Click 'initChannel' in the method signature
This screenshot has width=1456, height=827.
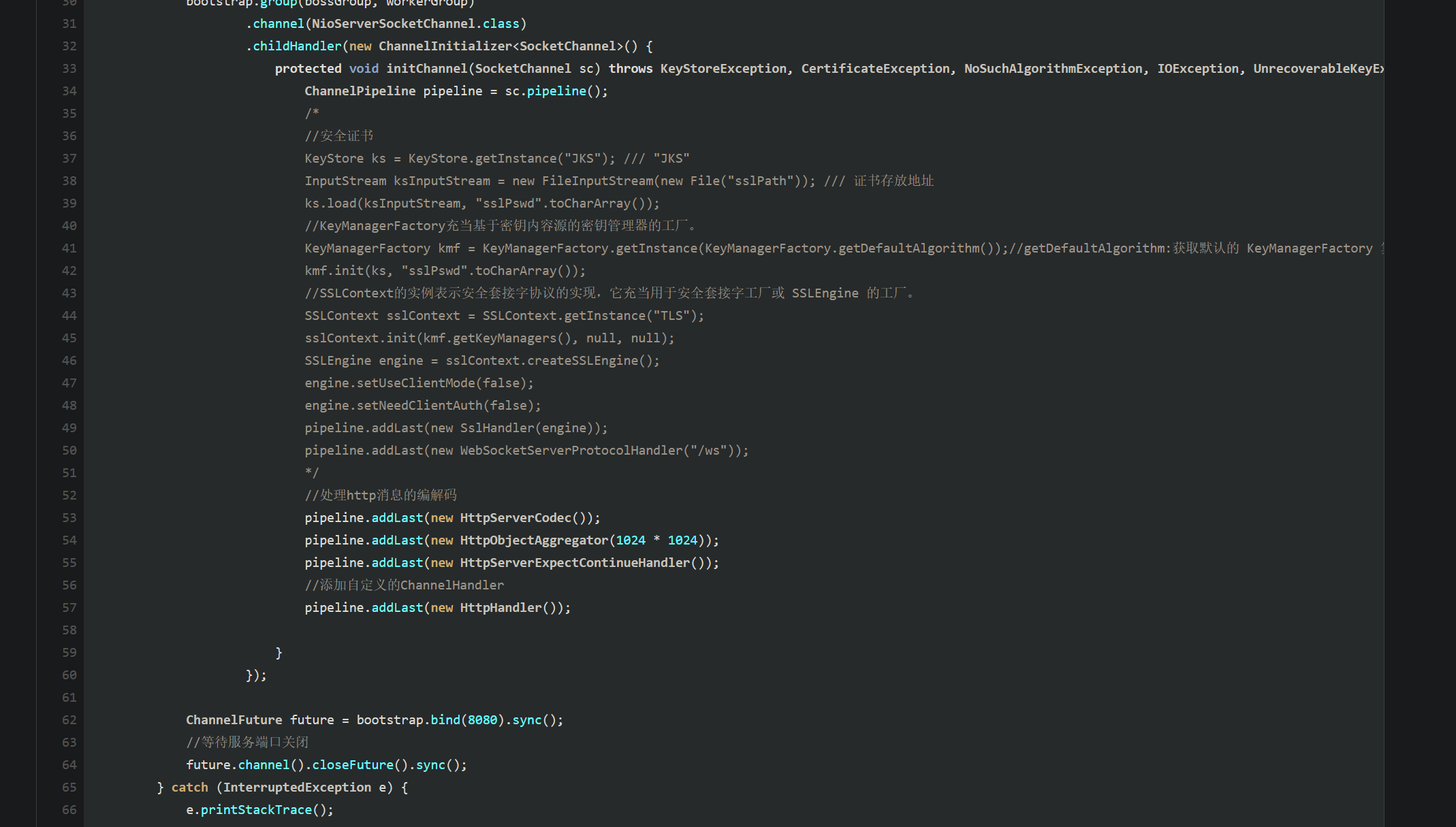(427, 69)
